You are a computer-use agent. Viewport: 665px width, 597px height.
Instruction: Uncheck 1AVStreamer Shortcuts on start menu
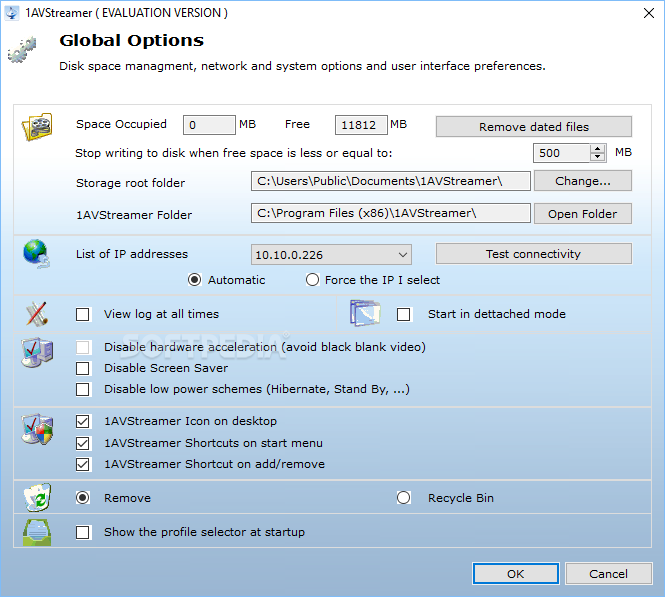click(83, 444)
